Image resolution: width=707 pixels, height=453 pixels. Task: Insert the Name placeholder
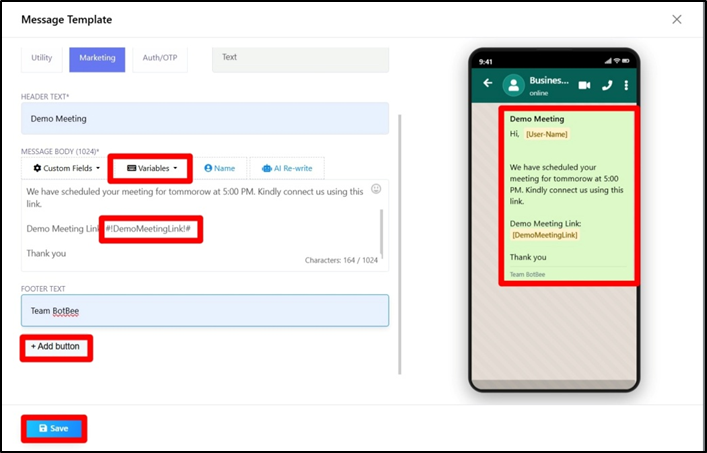tap(219, 168)
